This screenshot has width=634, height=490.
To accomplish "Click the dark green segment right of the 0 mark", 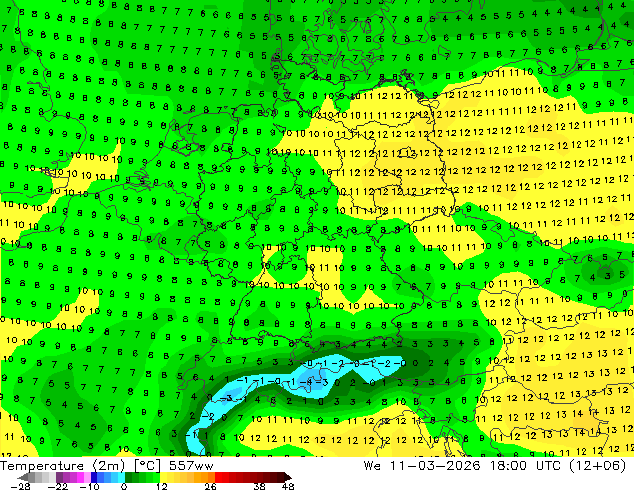I will [x=129, y=477].
